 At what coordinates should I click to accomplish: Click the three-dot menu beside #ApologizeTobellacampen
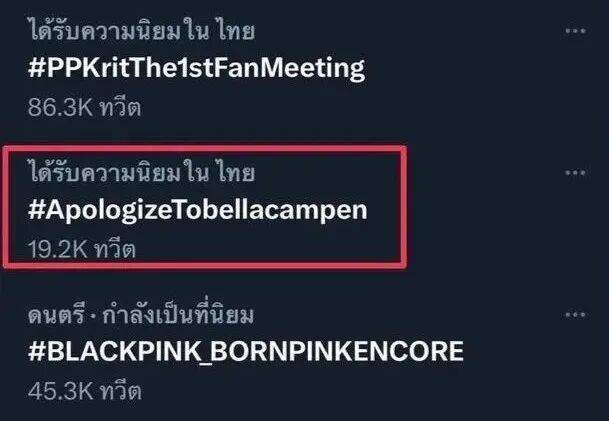tap(573, 173)
